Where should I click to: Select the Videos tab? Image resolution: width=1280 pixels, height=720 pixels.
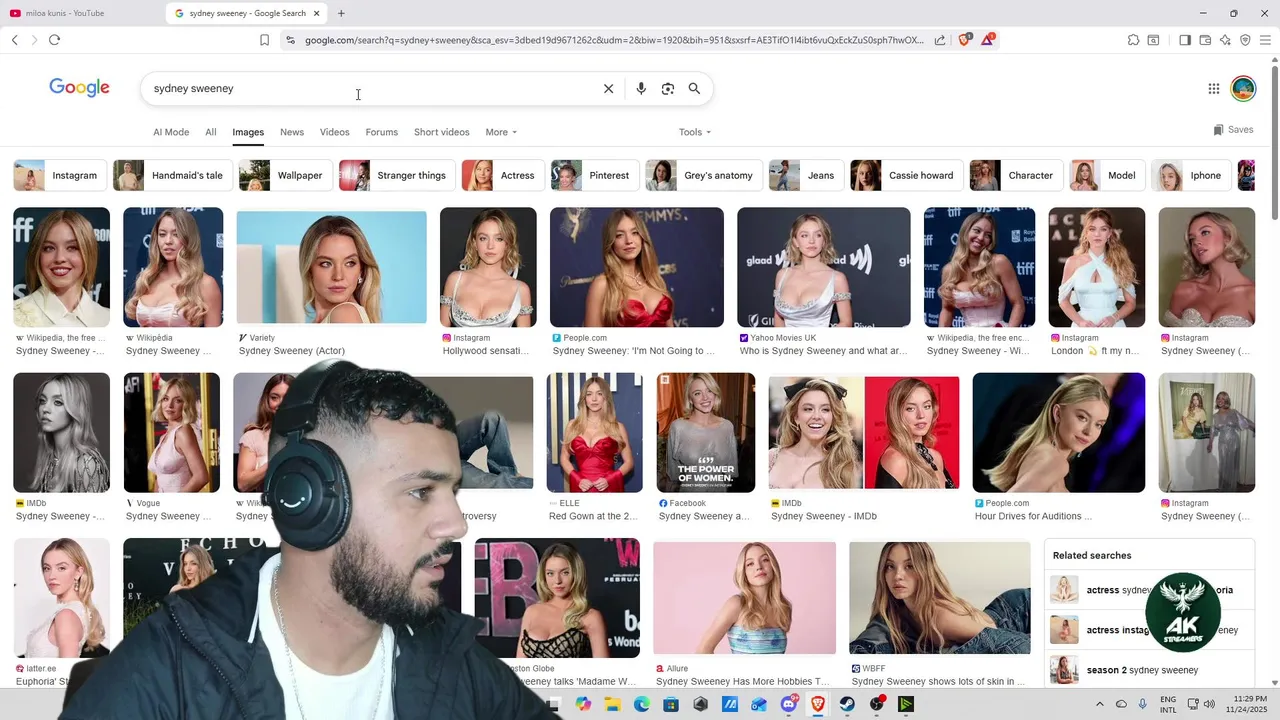pos(335,132)
